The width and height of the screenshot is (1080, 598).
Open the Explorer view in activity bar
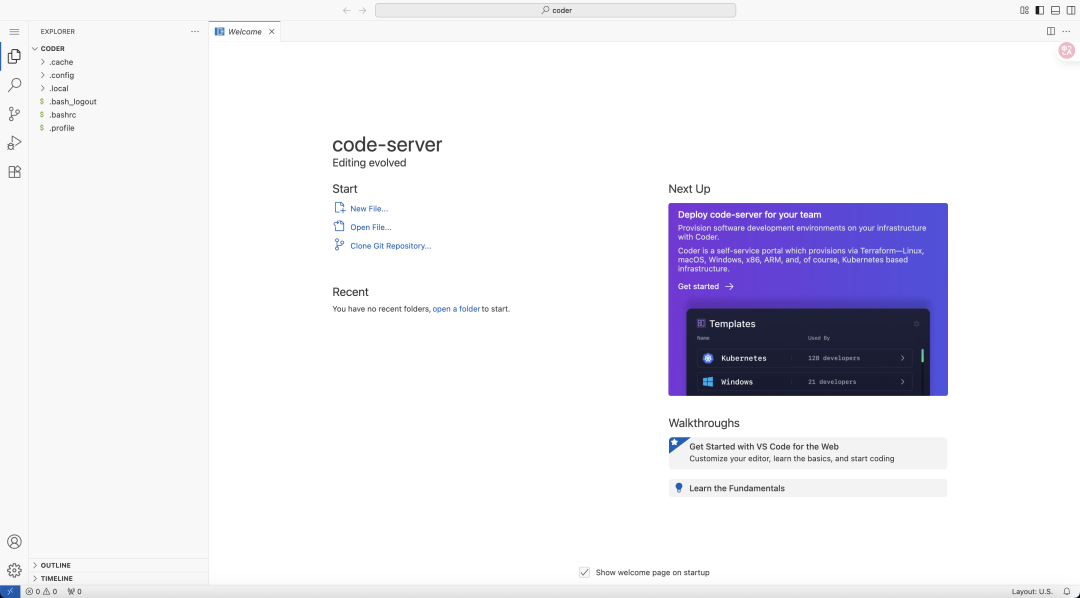[14, 56]
